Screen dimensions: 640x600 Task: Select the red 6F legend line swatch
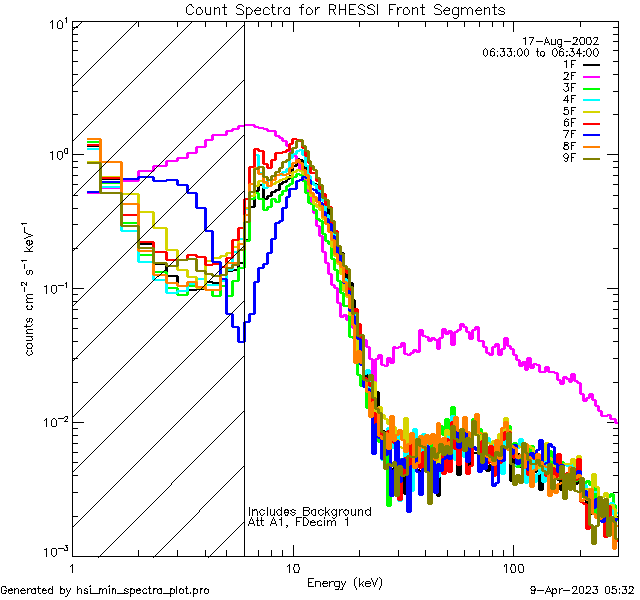[589, 123]
